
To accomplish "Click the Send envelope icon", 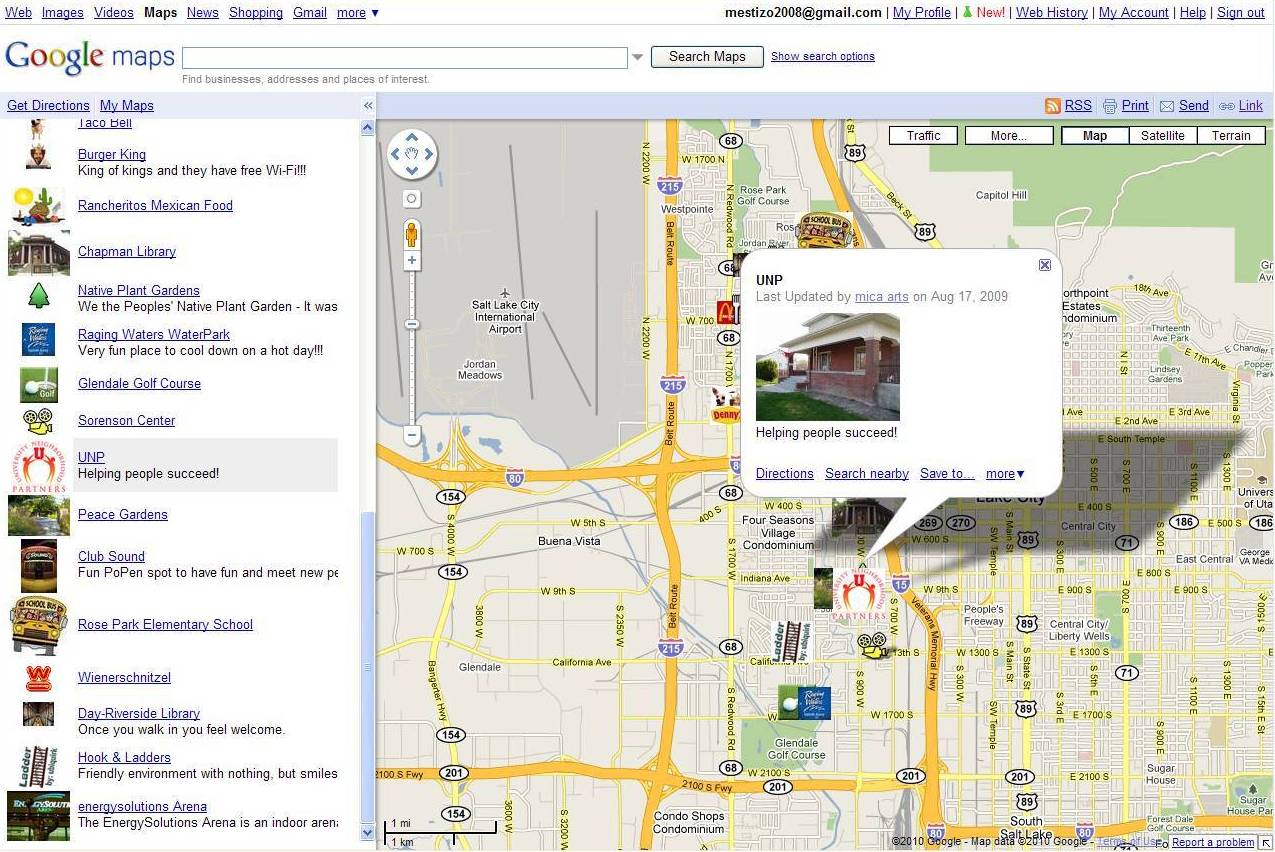I will pyautogui.click(x=1169, y=105).
